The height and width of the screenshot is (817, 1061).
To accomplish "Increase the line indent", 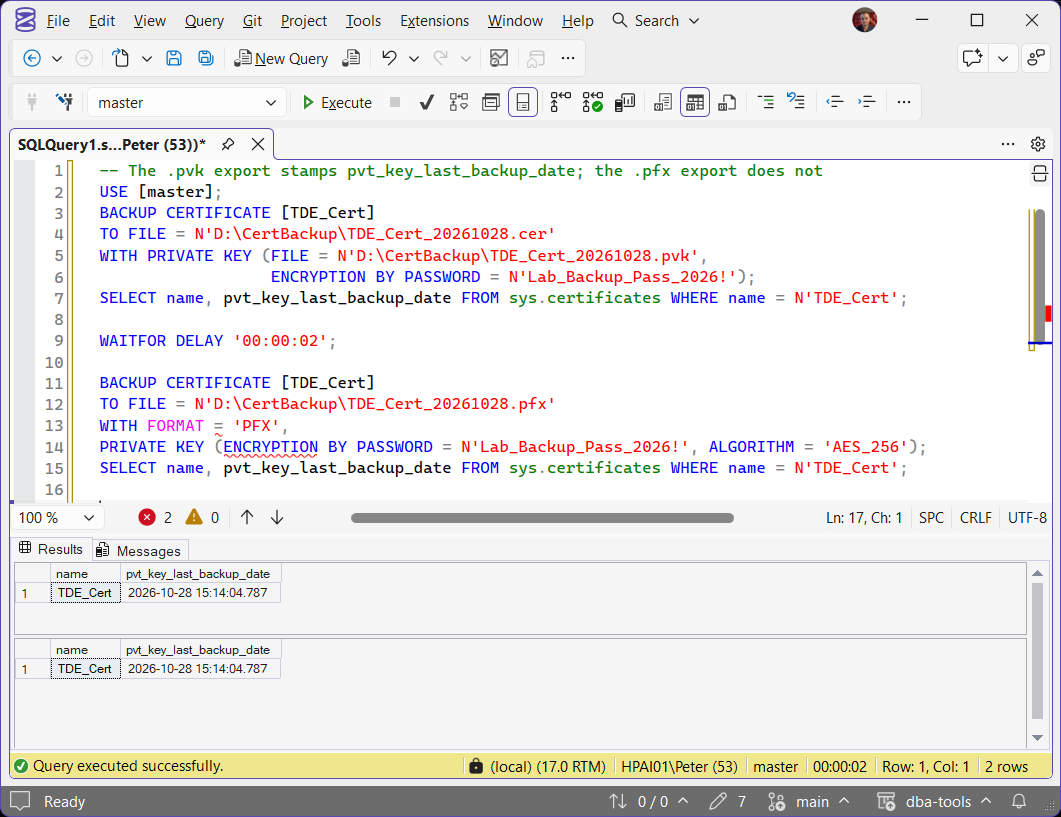I will click(x=867, y=102).
